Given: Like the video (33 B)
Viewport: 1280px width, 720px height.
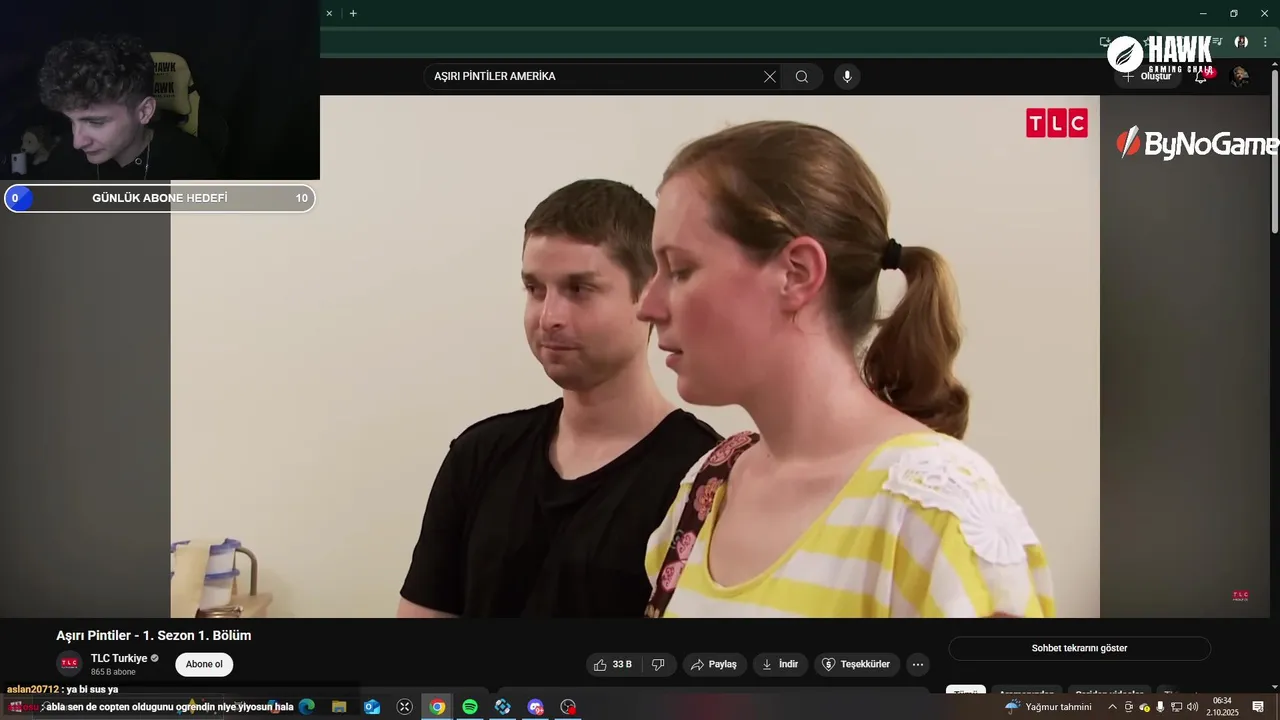Looking at the screenshot, I should click(x=613, y=664).
